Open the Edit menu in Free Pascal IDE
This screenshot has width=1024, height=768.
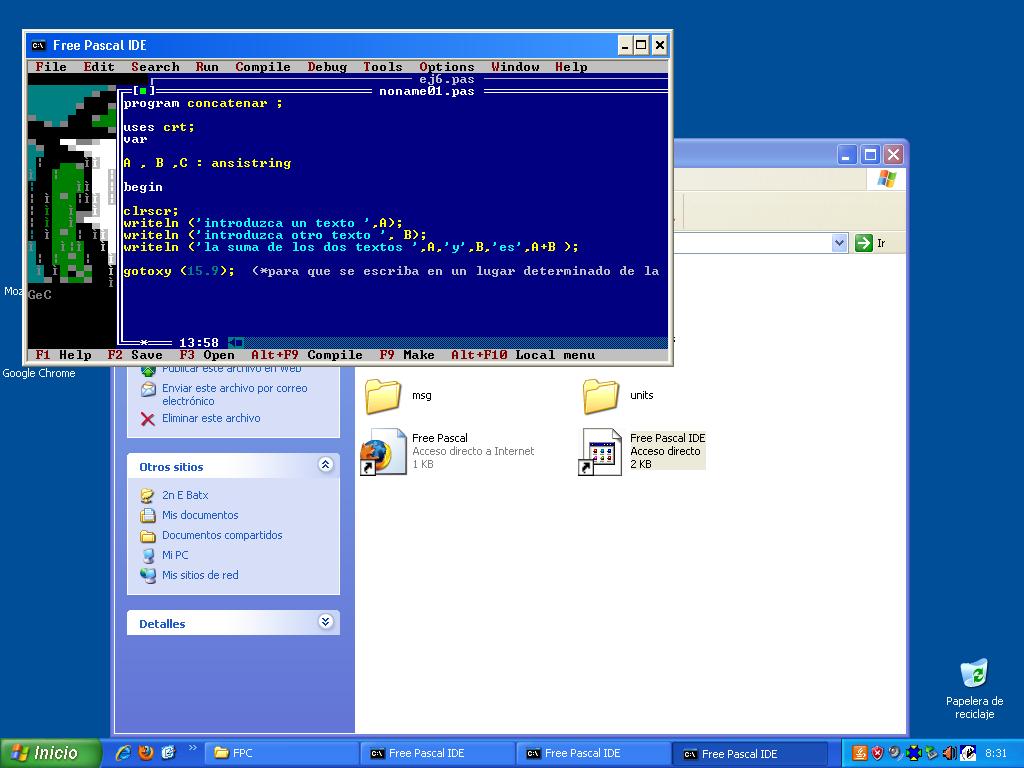[99, 67]
